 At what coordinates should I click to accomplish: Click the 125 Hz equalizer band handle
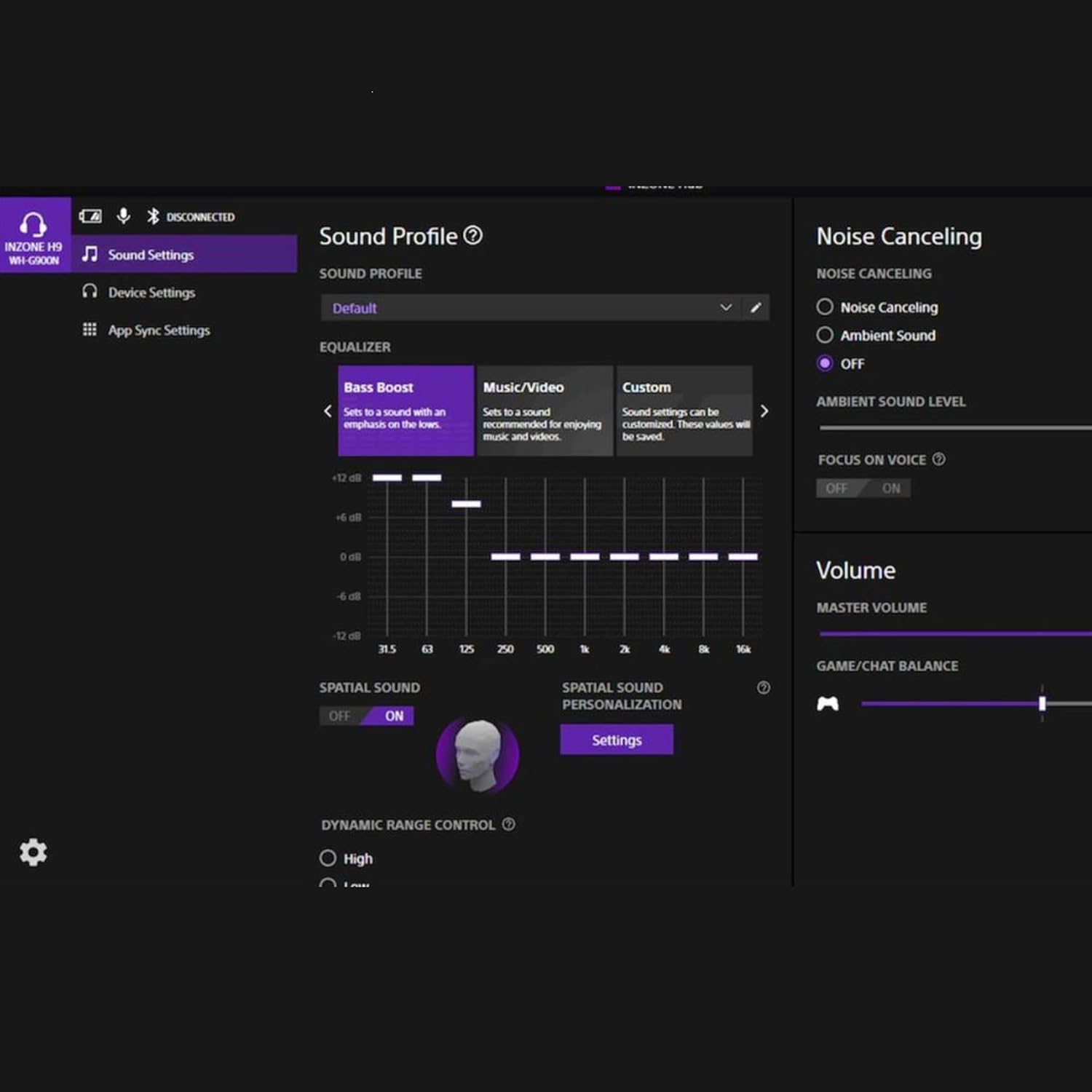point(466,504)
